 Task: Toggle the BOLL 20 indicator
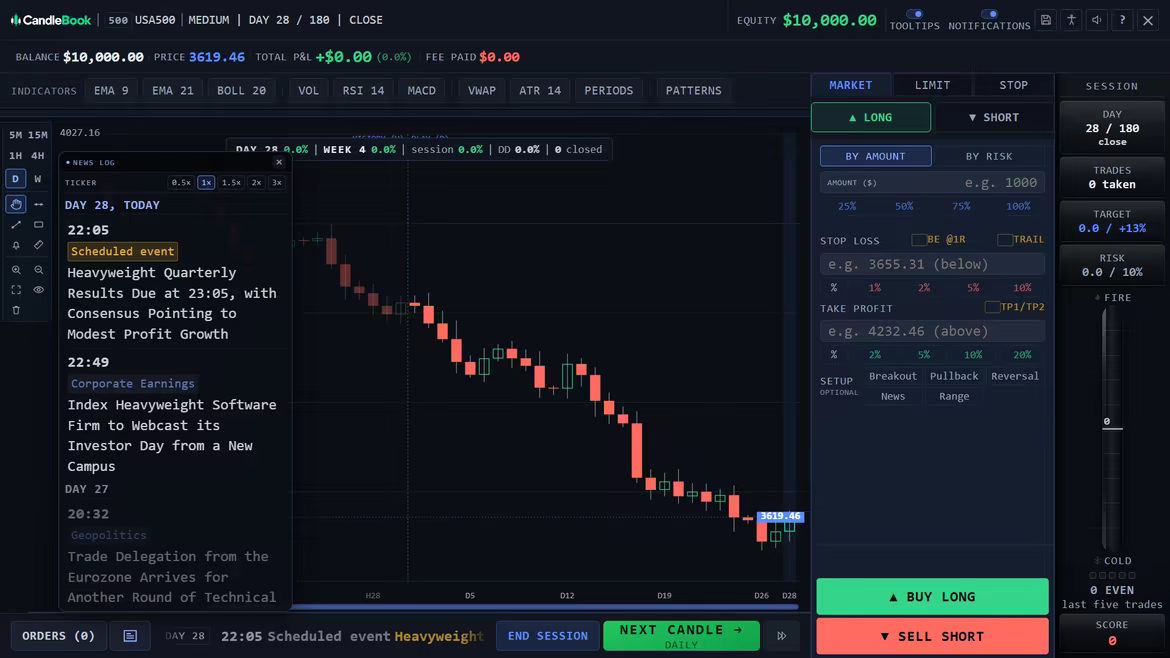click(241, 90)
